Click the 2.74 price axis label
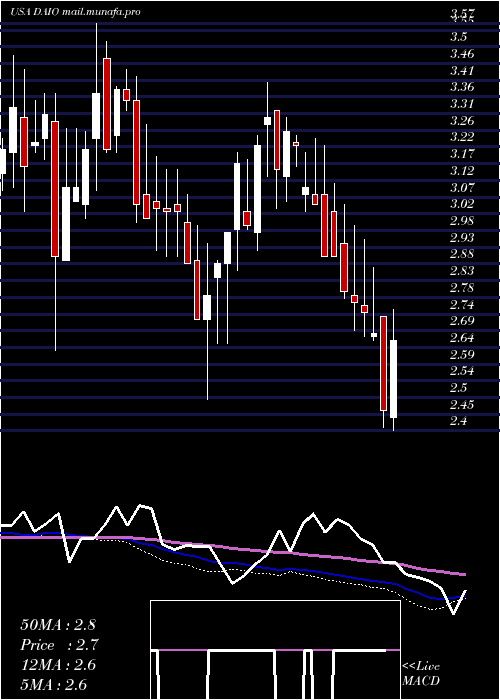 [462, 304]
